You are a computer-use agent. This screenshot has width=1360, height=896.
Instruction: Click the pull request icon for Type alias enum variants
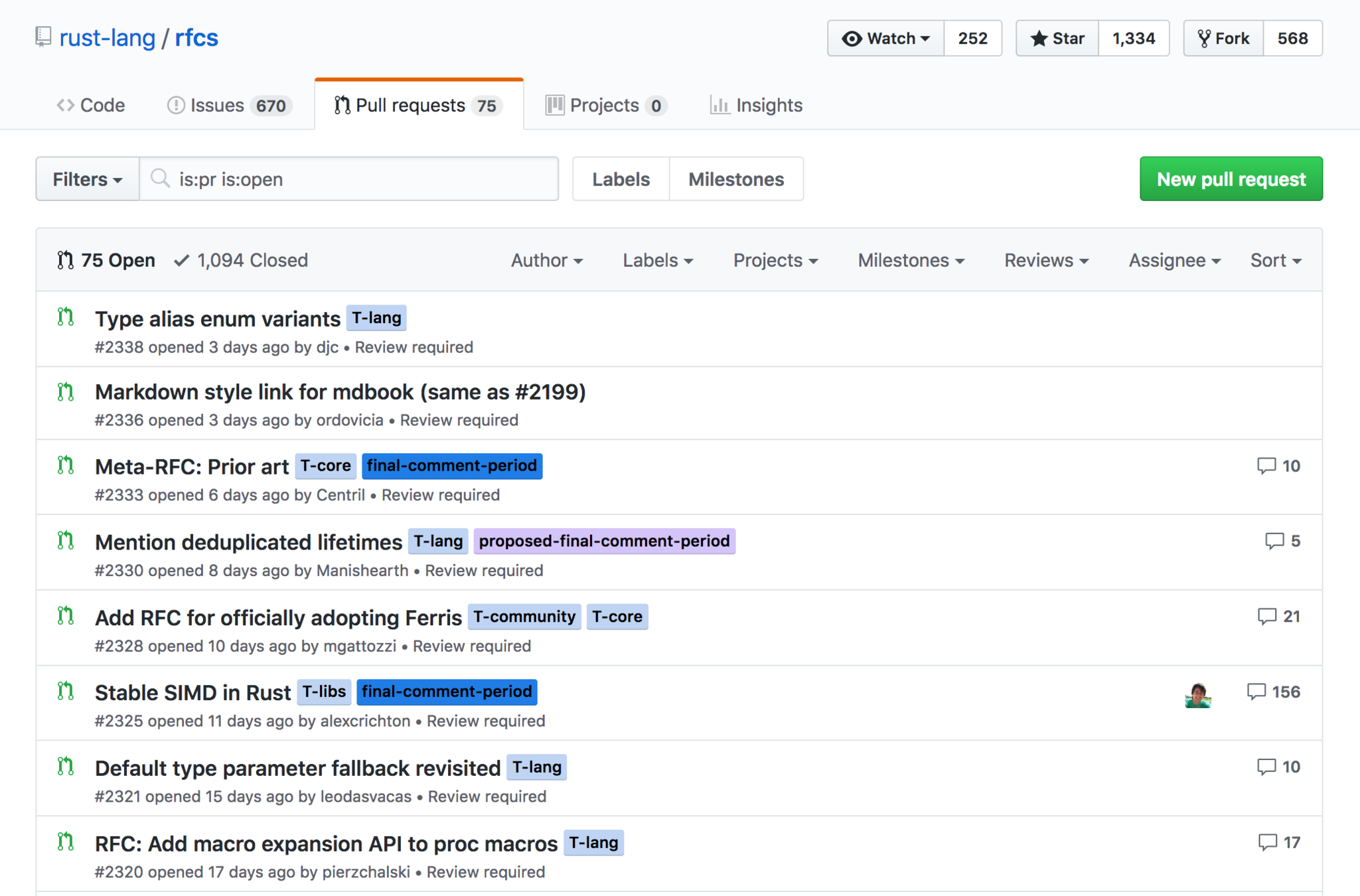(x=65, y=317)
